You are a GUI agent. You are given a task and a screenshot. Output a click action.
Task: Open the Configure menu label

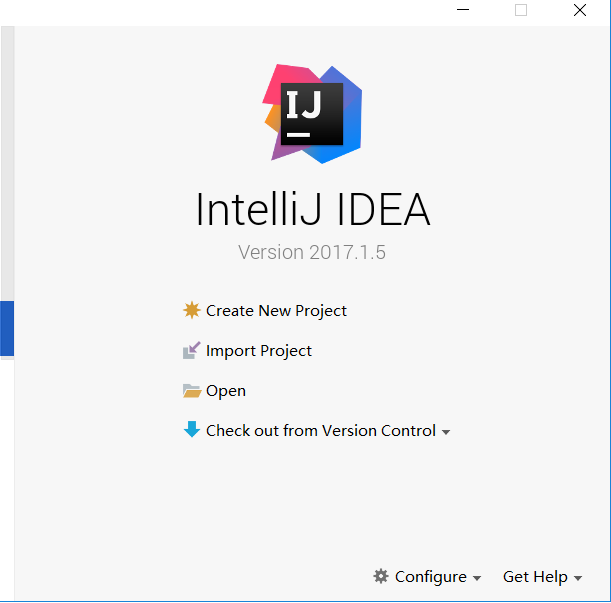(431, 577)
